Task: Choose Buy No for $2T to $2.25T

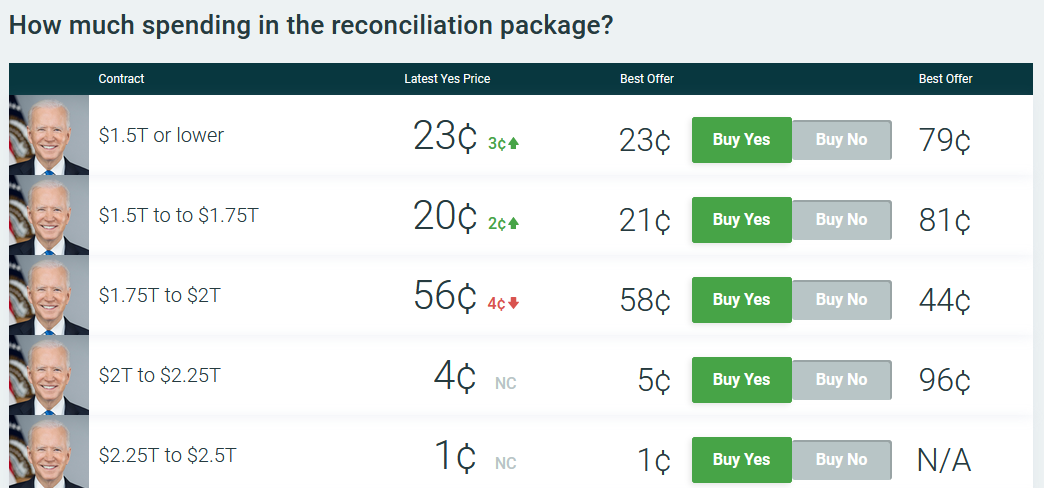Action: click(842, 379)
